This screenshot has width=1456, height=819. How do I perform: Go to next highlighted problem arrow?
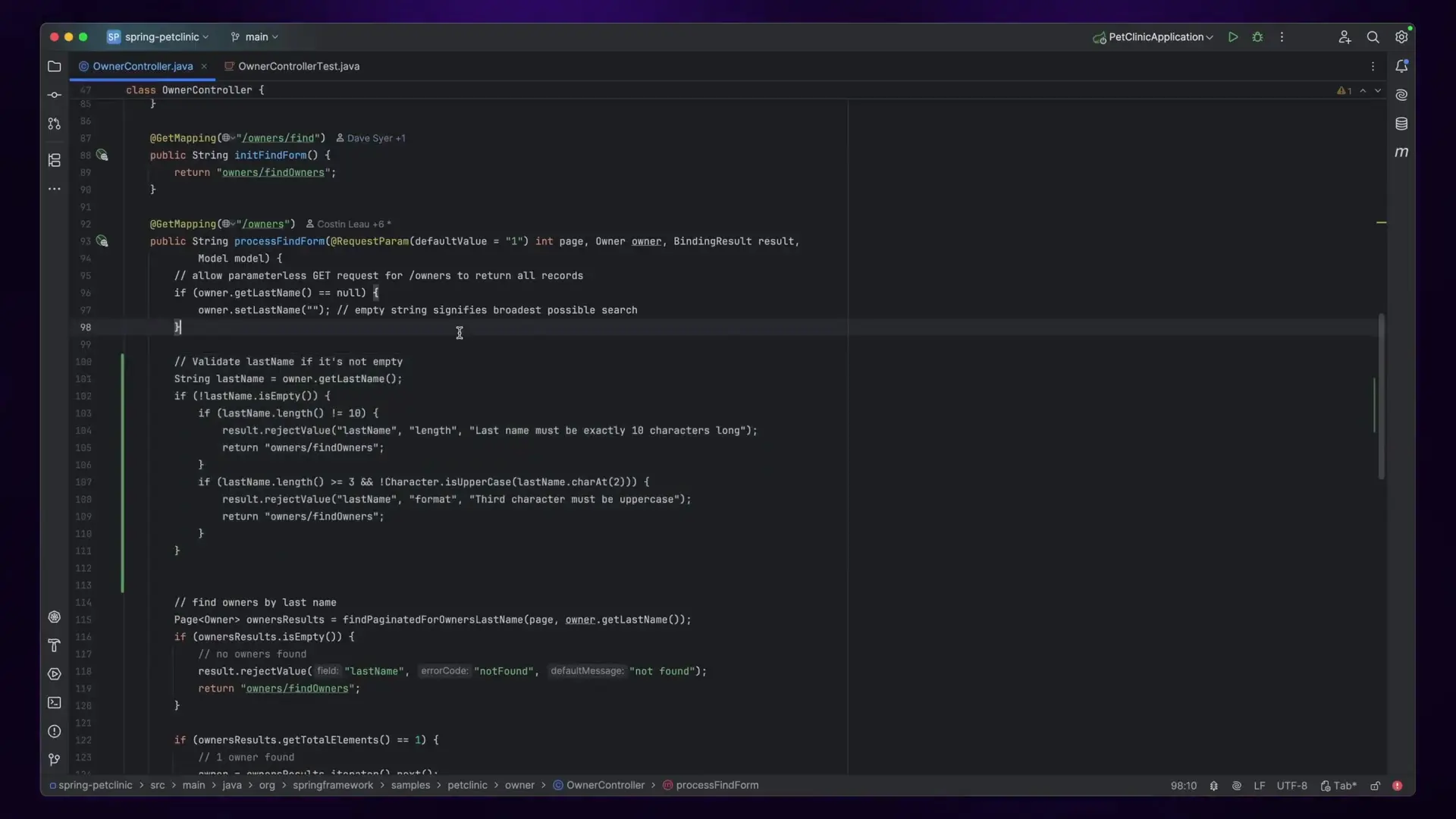pyautogui.click(x=1378, y=90)
